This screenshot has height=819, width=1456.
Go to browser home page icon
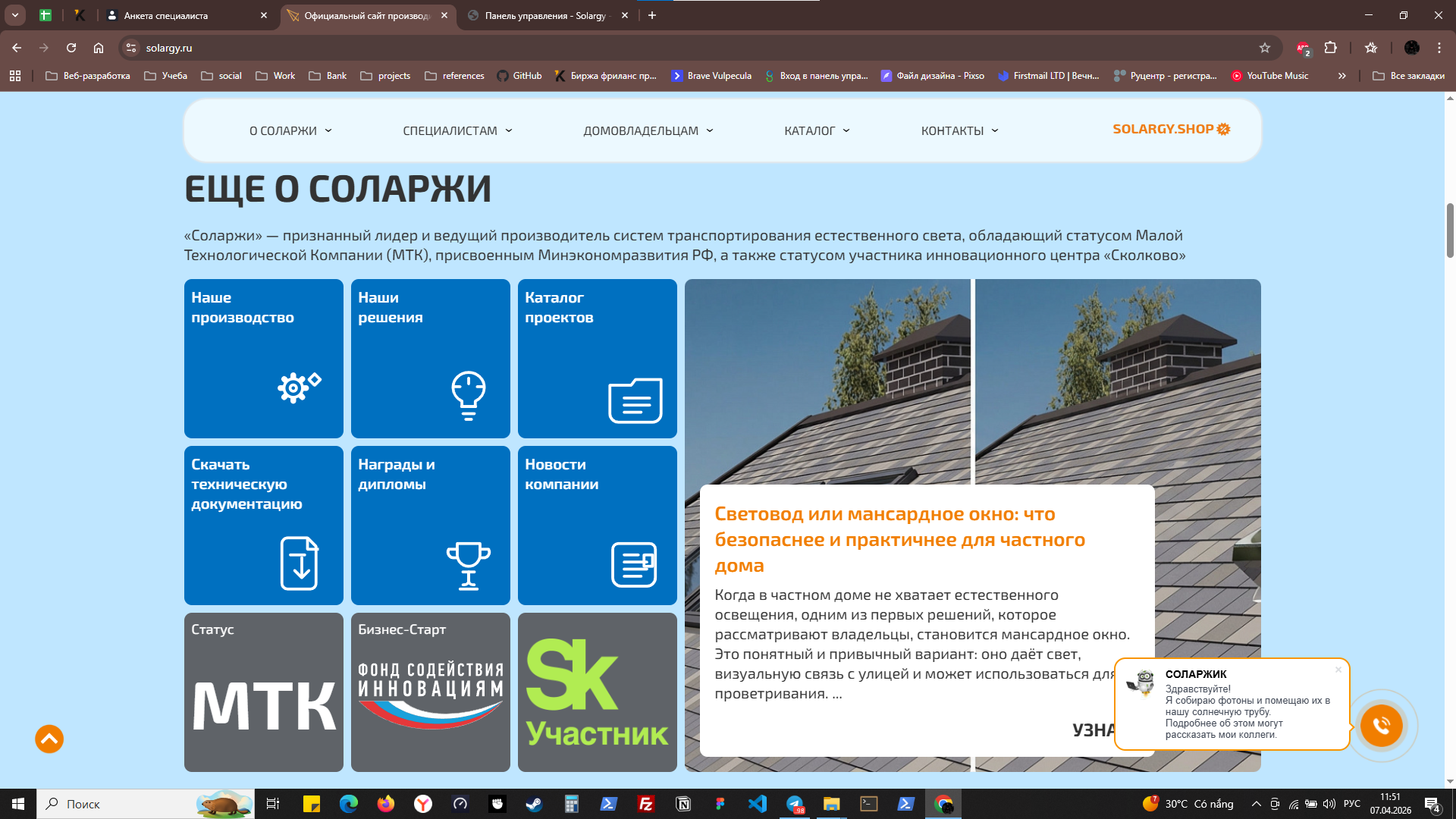pyautogui.click(x=99, y=48)
